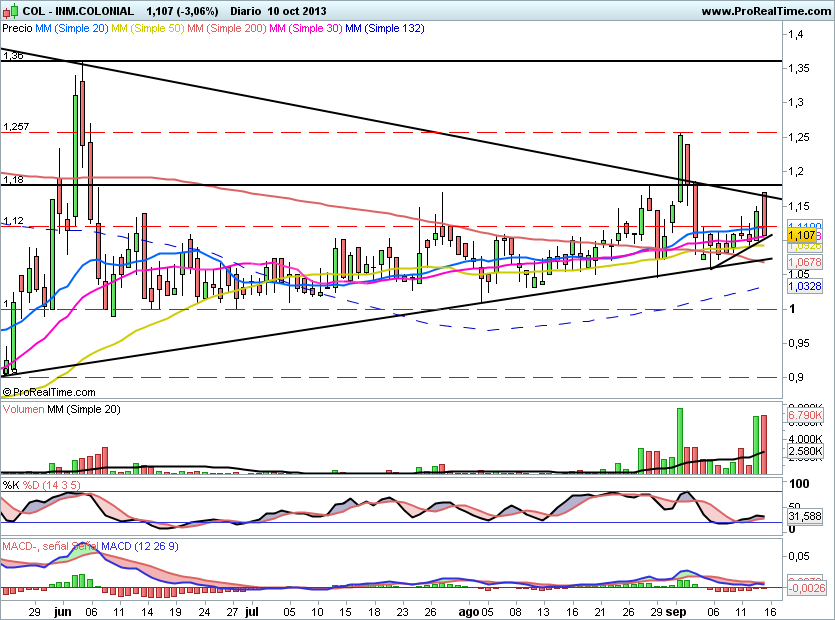Image resolution: width=835 pixels, height=620 pixels.
Task: Click the 1,107 current price tag
Action: tap(804, 235)
